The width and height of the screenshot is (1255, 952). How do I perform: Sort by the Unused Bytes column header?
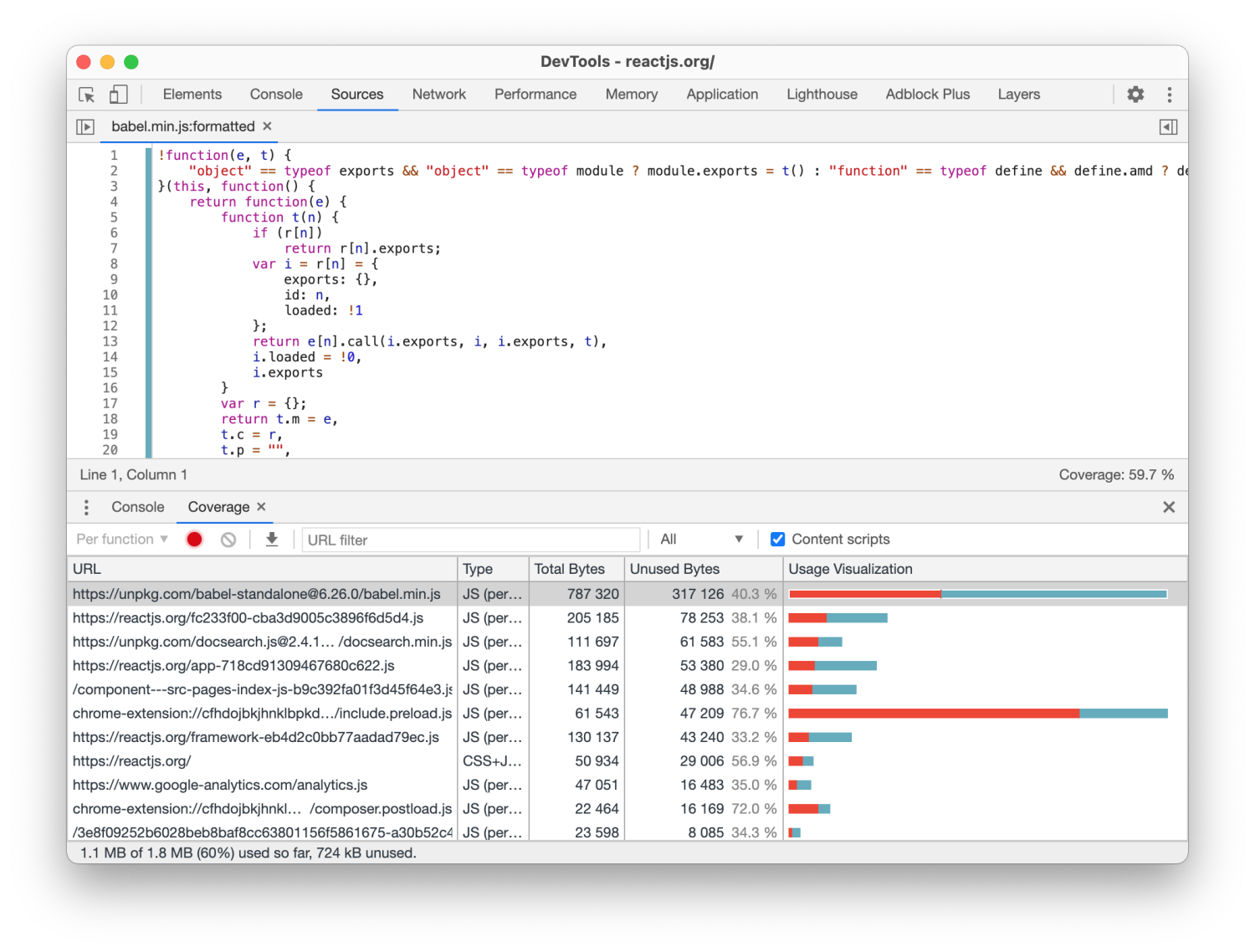704,569
